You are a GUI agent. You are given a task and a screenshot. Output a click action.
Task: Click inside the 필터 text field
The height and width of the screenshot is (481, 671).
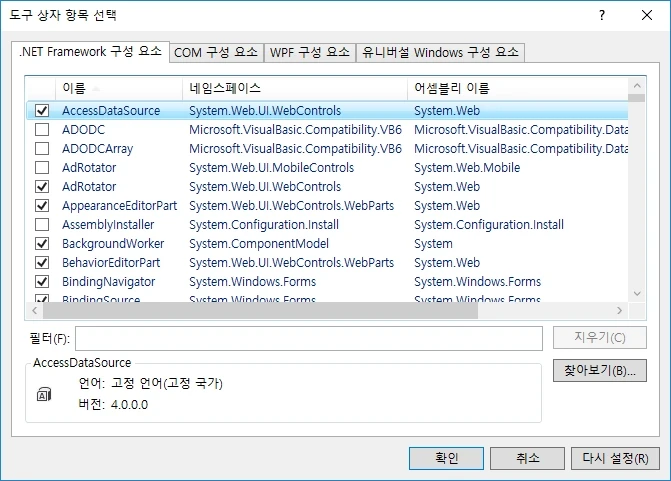(x=308, y=338)
